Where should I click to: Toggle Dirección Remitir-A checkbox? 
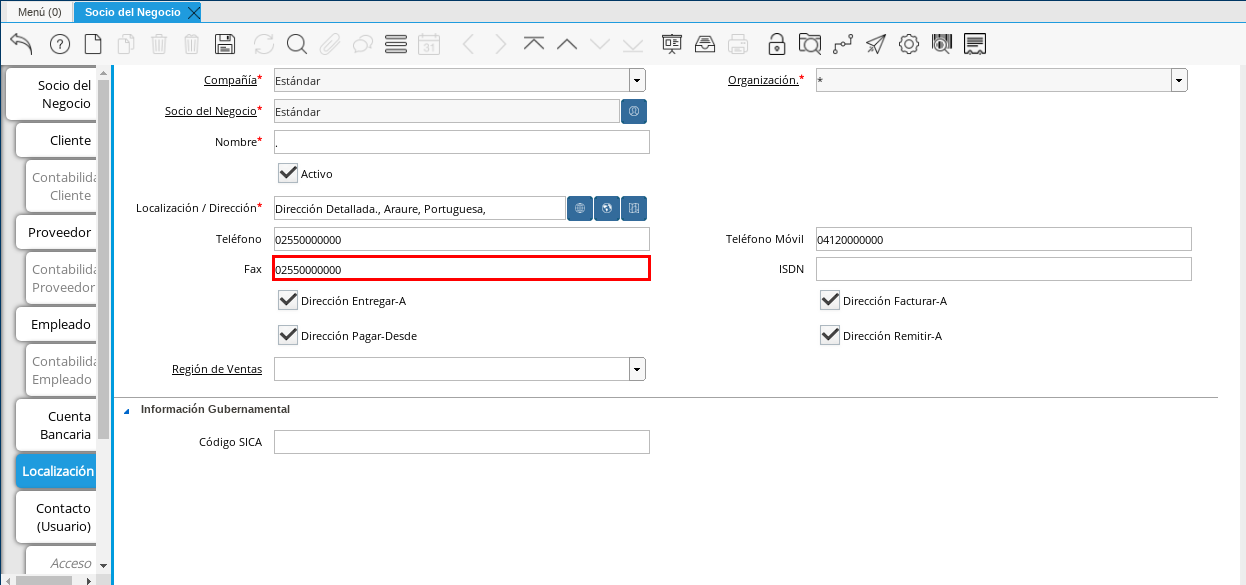830,335
